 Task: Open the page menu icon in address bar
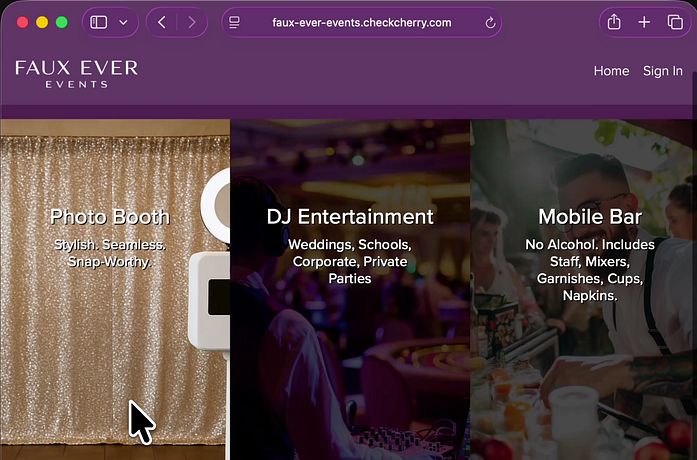234,22
